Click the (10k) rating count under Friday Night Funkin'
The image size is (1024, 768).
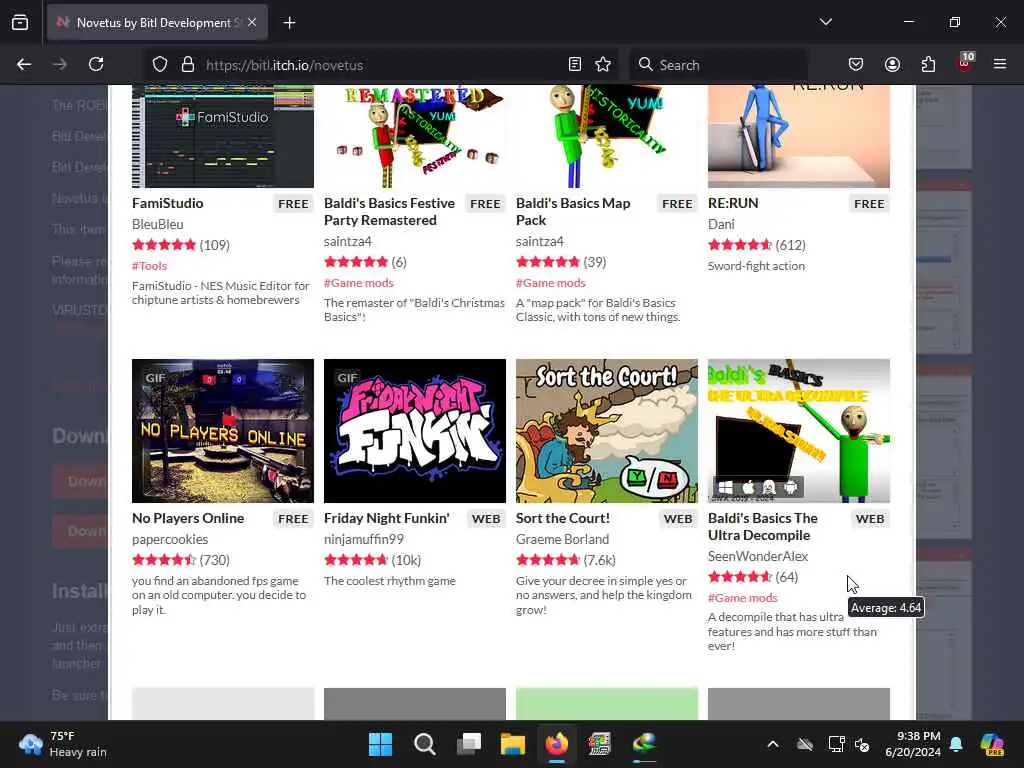(x=406, y=560)
